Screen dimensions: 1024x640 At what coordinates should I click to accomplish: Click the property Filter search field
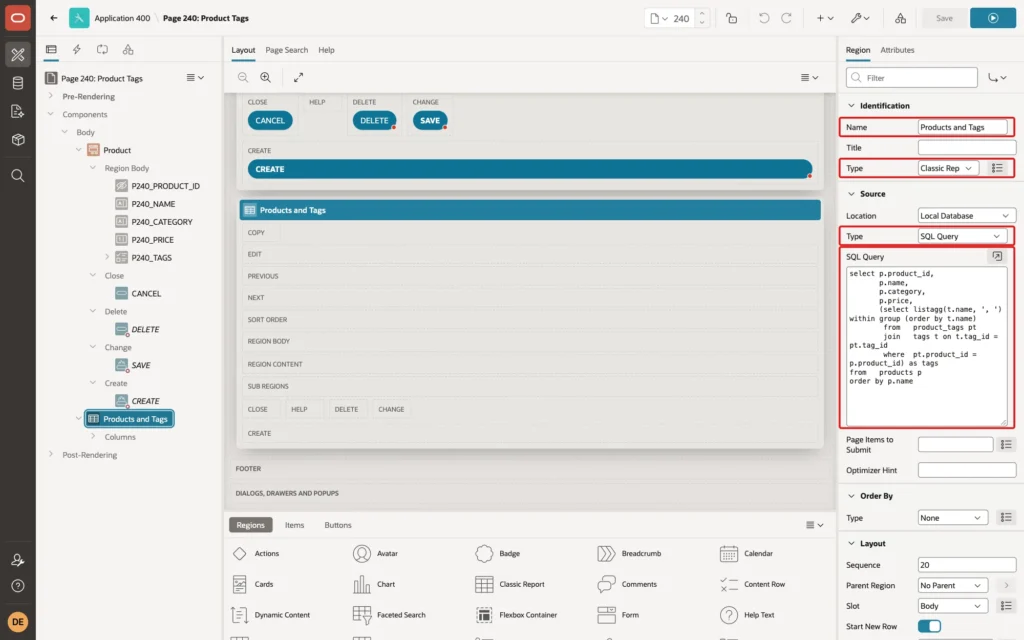point(912,78)
